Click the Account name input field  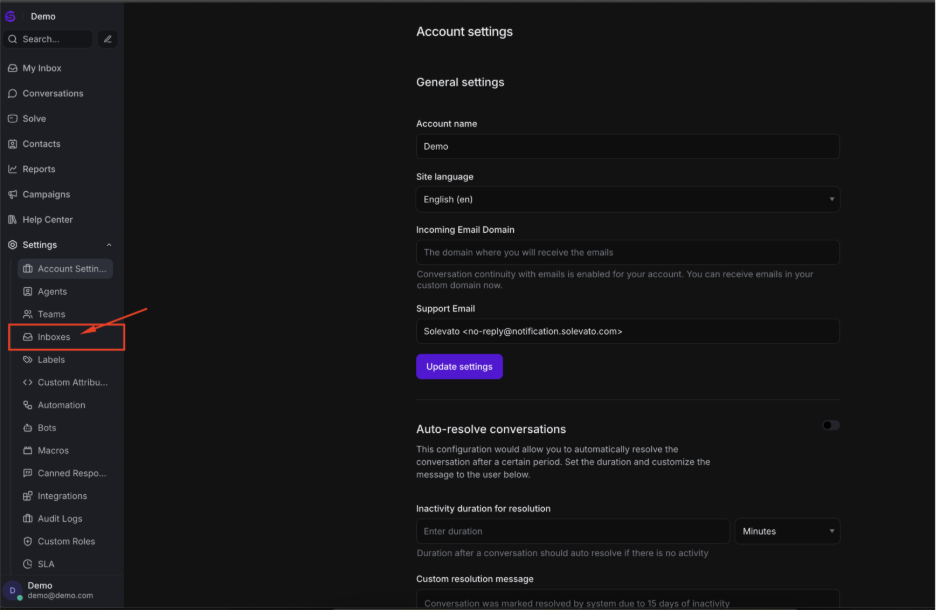coord(627,146)
